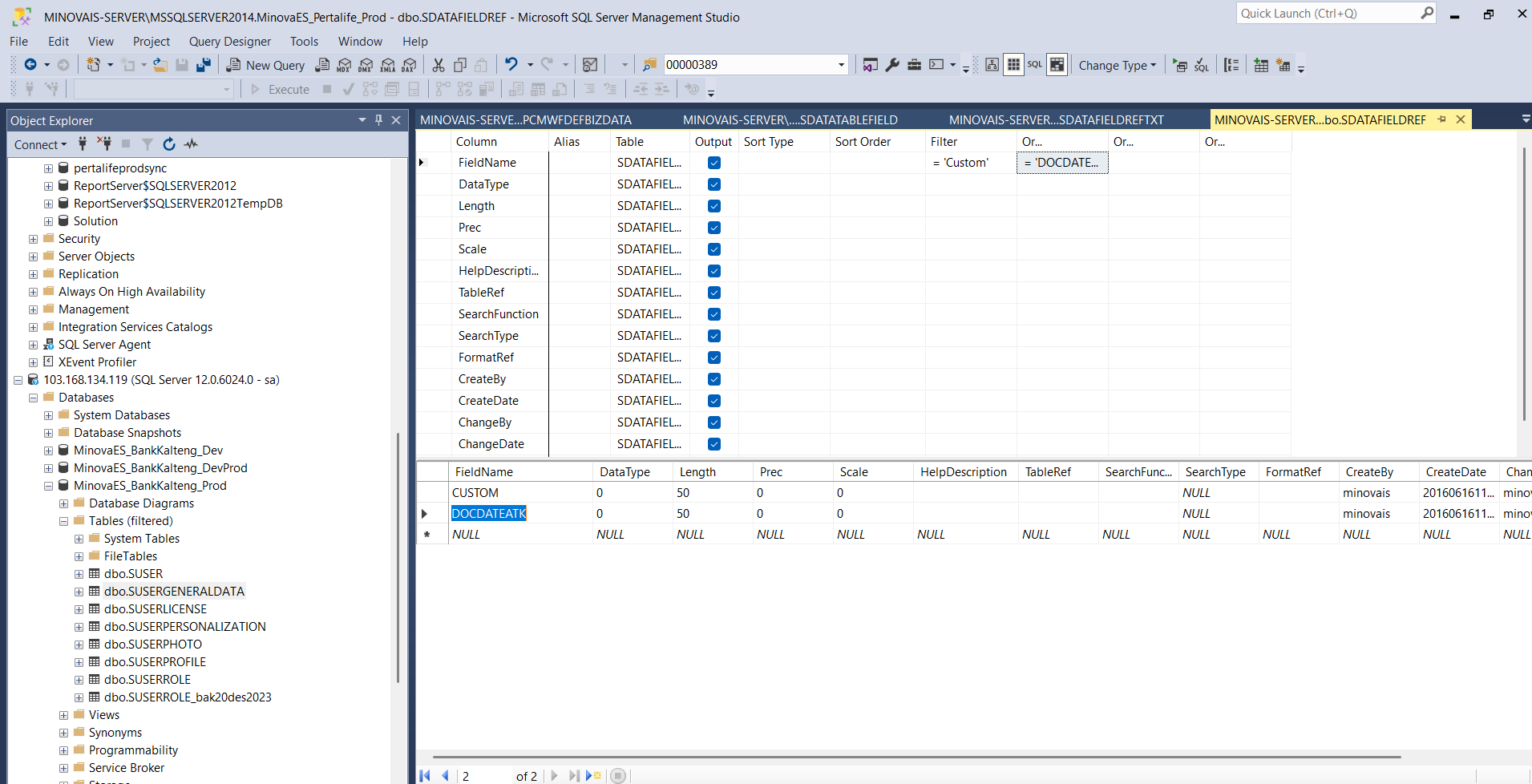Open the 00000389 search combo dropdown arrow
Screen dimensions: 1532x784
[841, 65]
